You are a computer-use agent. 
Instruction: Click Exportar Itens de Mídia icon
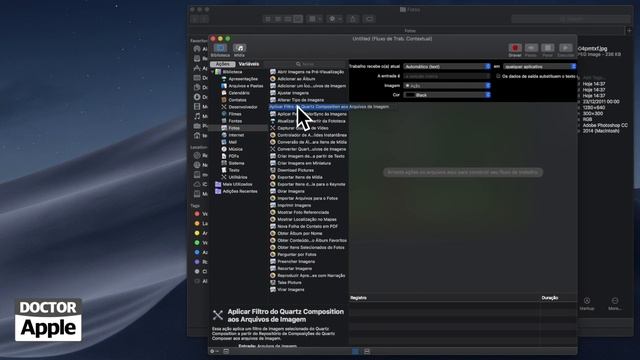click(x=273, y=177)
